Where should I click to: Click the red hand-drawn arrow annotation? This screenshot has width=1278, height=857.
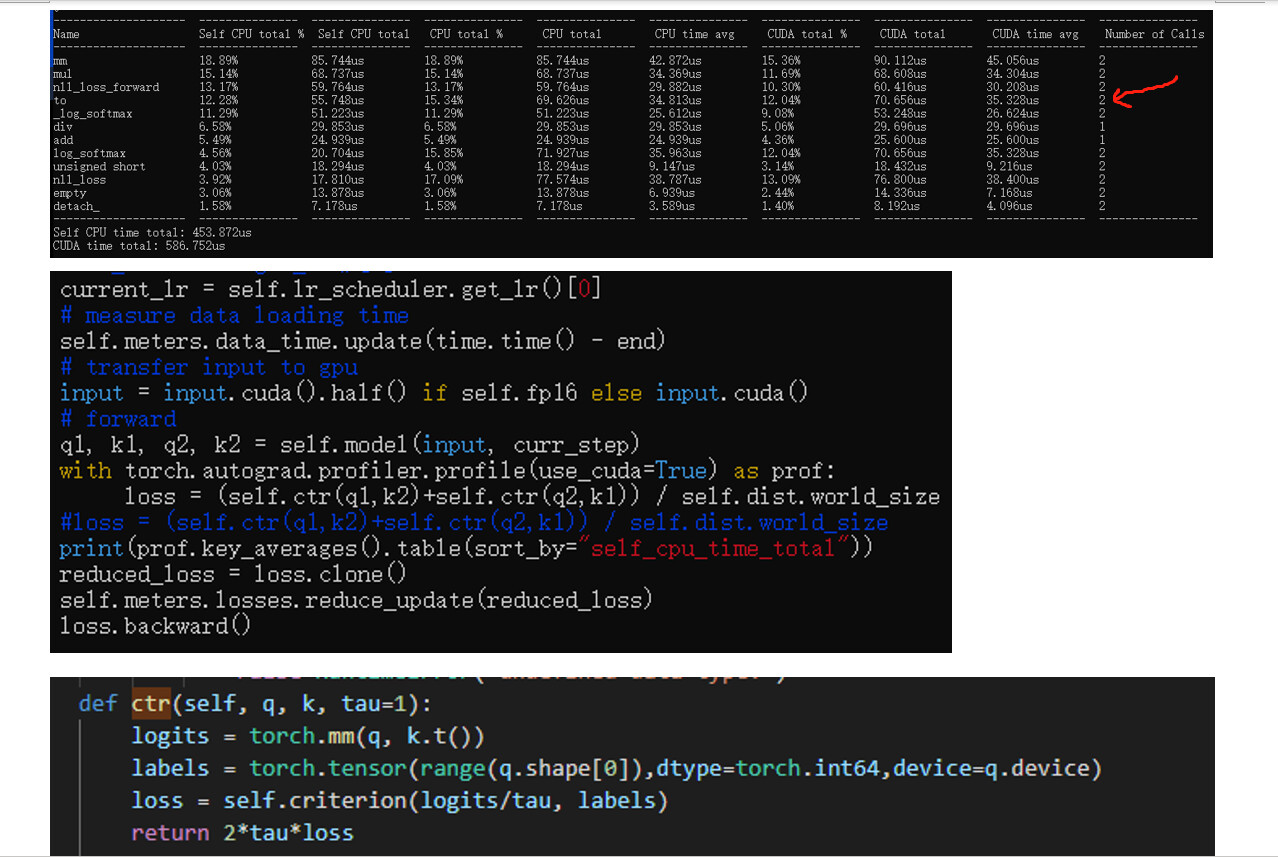point(1148,91)
